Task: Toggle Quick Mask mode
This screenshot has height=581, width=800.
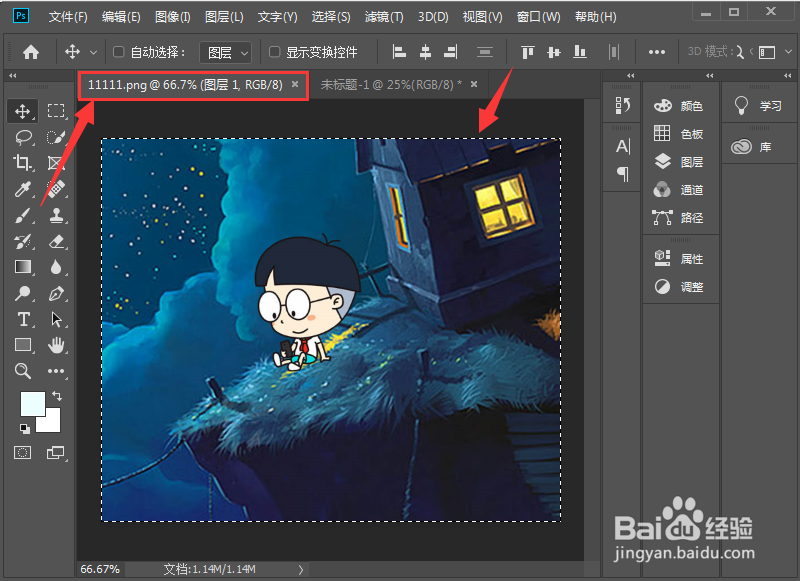Action: coord(22,452)
